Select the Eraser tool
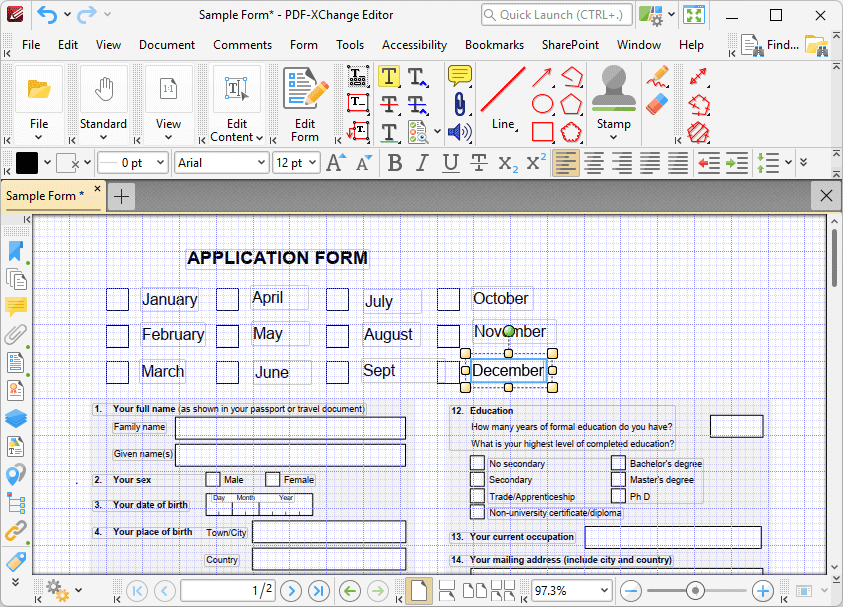Viewport: 843px width, 607px height. 657,104
